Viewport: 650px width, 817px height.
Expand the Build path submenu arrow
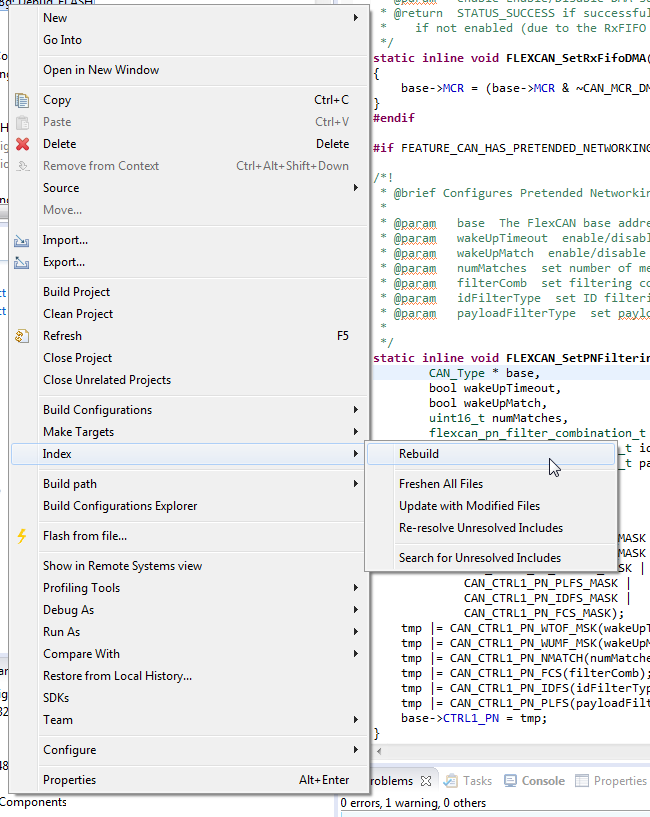355,484
